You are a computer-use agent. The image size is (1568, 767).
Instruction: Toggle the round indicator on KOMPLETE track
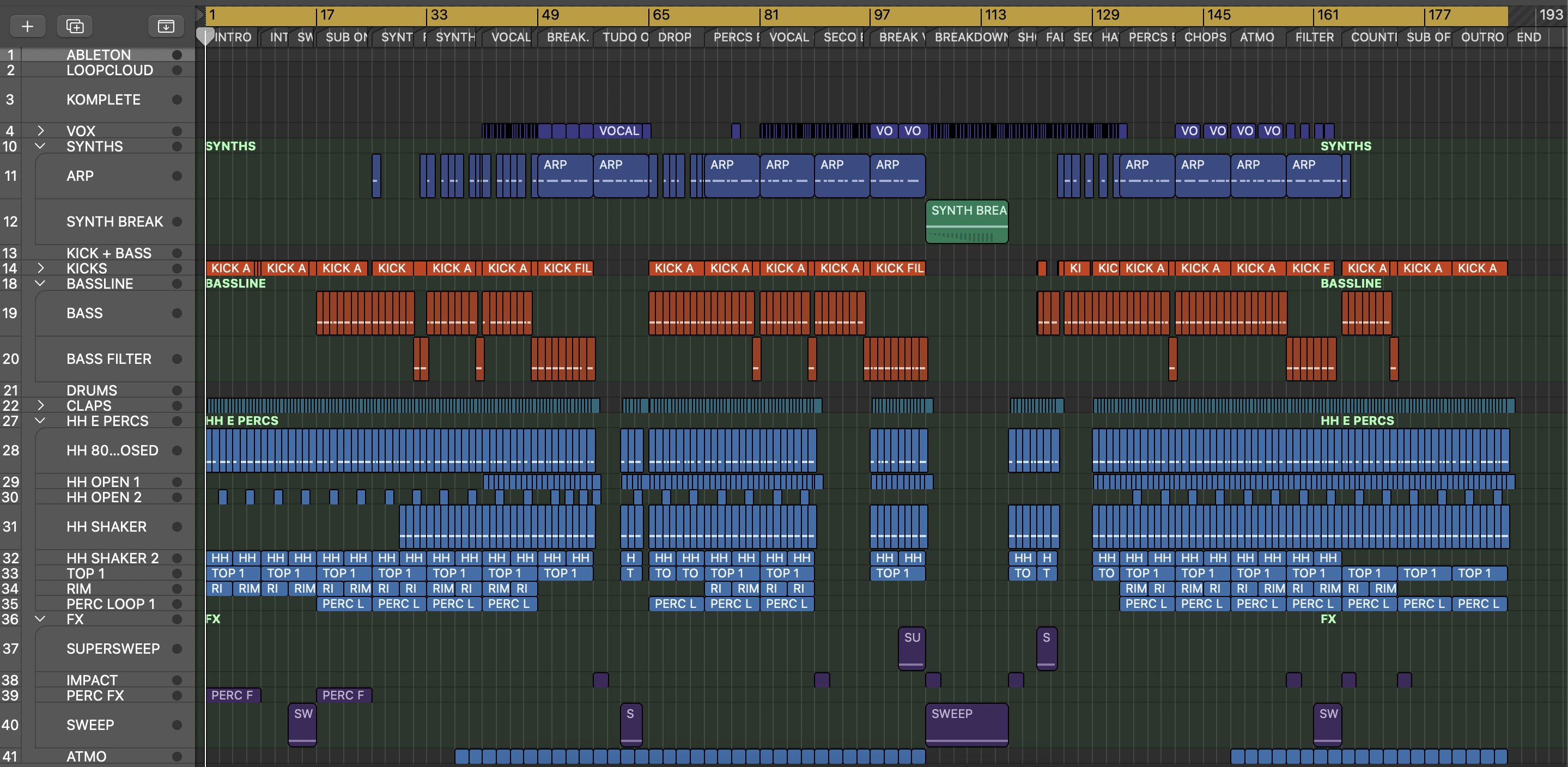177,100
